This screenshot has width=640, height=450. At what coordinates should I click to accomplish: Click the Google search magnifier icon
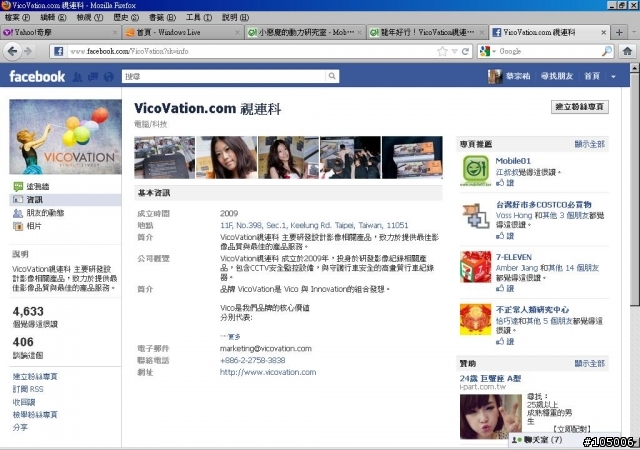tap(607, 51)
